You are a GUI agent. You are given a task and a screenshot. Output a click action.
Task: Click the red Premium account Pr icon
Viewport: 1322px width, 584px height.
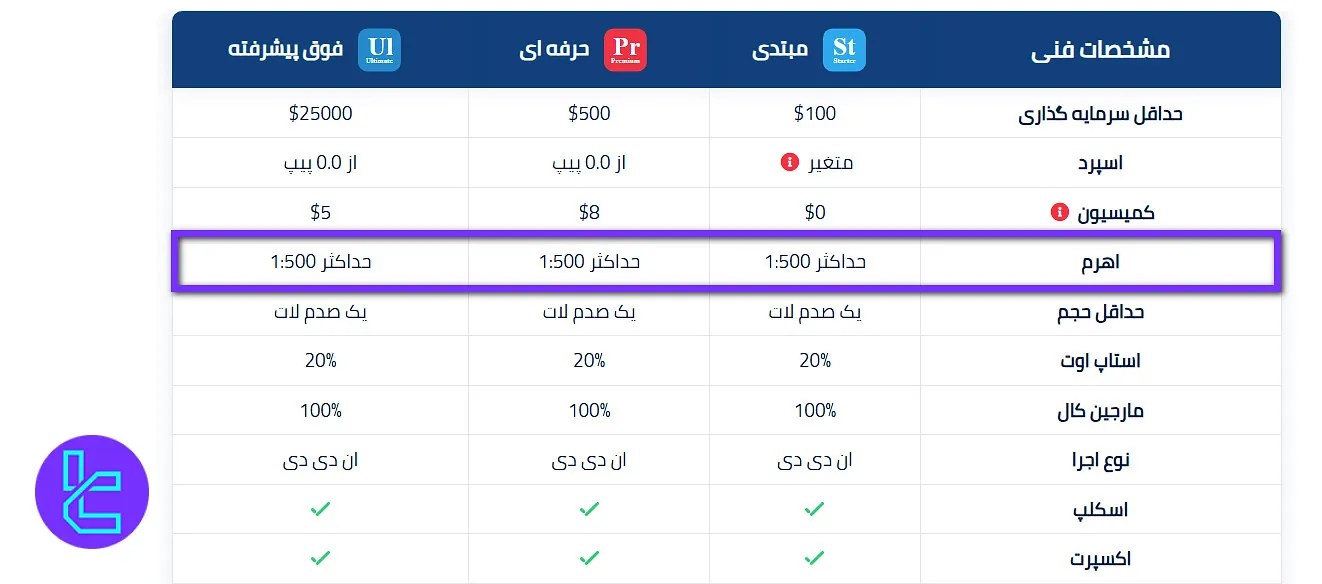point(626,50)
